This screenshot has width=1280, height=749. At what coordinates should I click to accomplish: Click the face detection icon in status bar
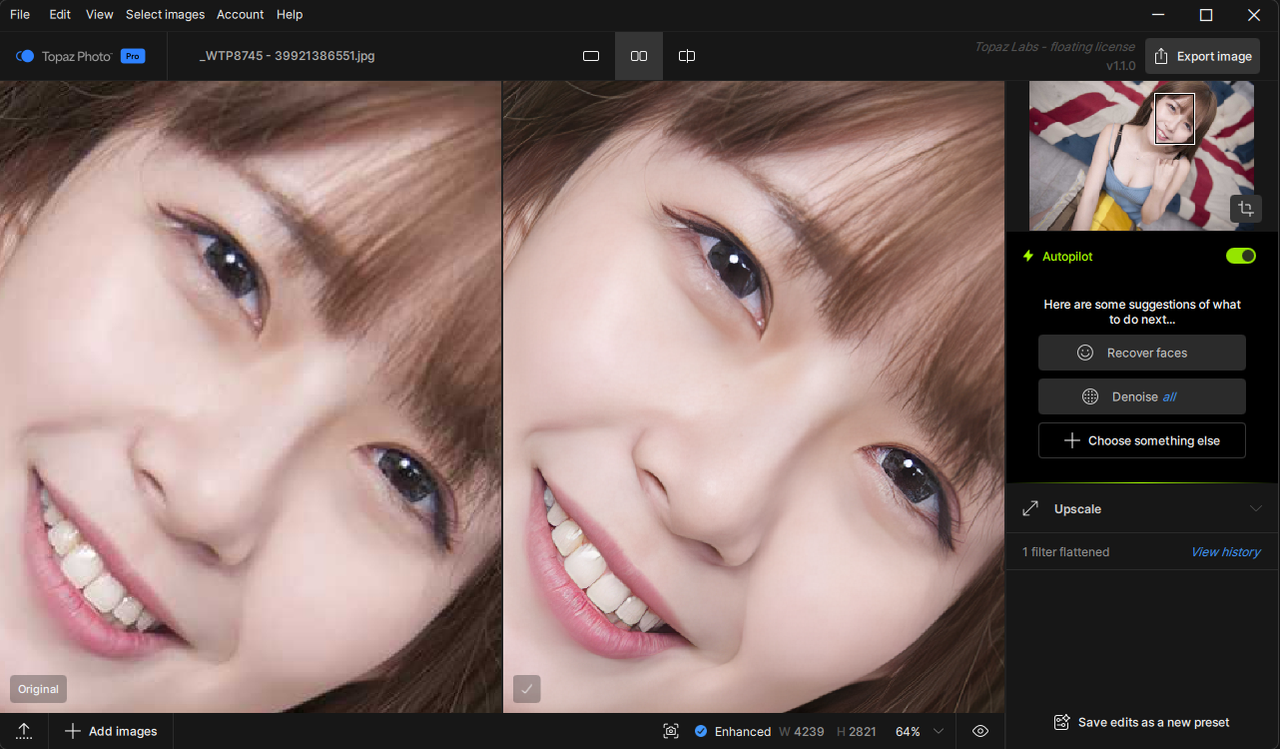[671, 731]
